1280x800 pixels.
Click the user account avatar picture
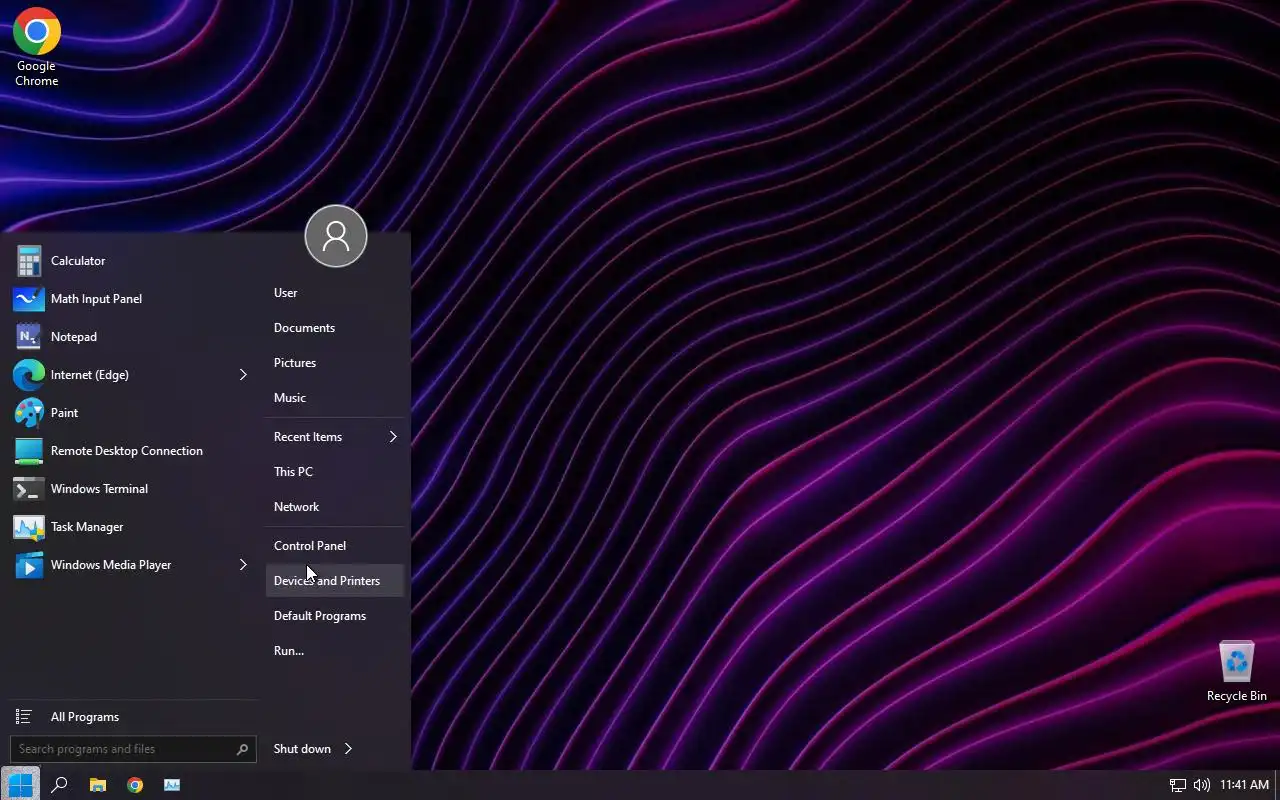336,236
